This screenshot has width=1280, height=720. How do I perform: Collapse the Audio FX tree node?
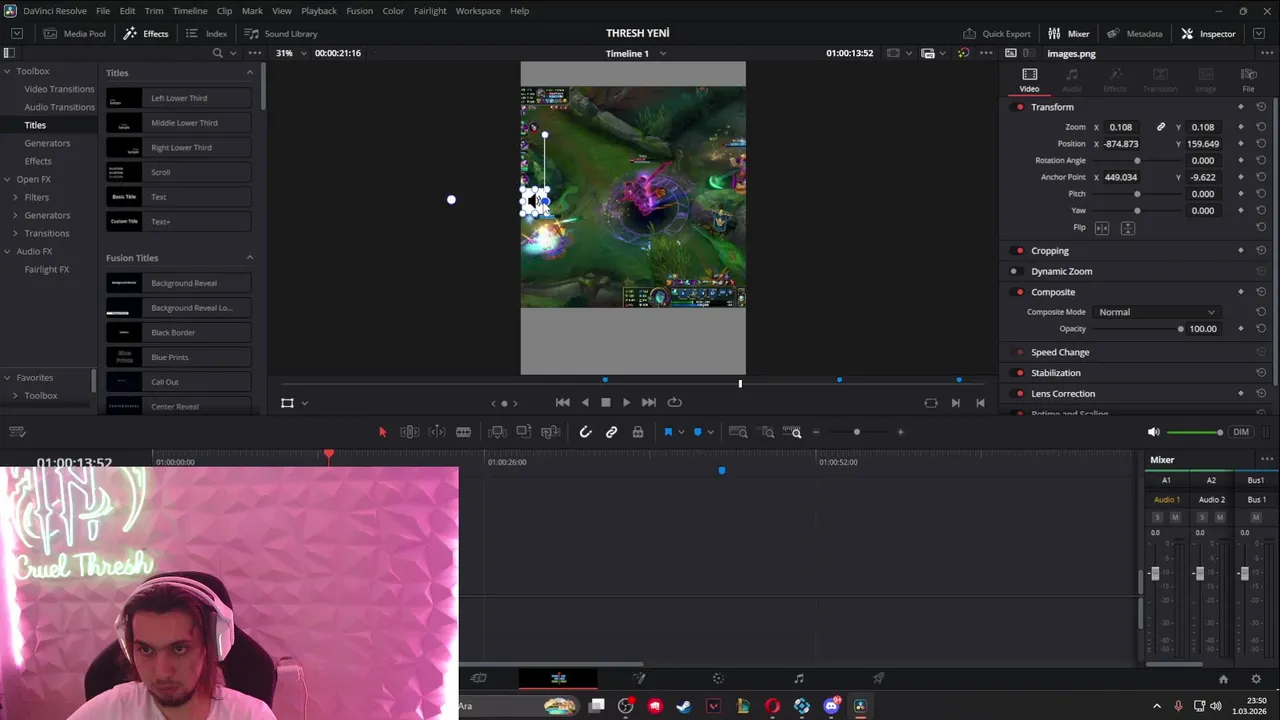tap(7, 251)
